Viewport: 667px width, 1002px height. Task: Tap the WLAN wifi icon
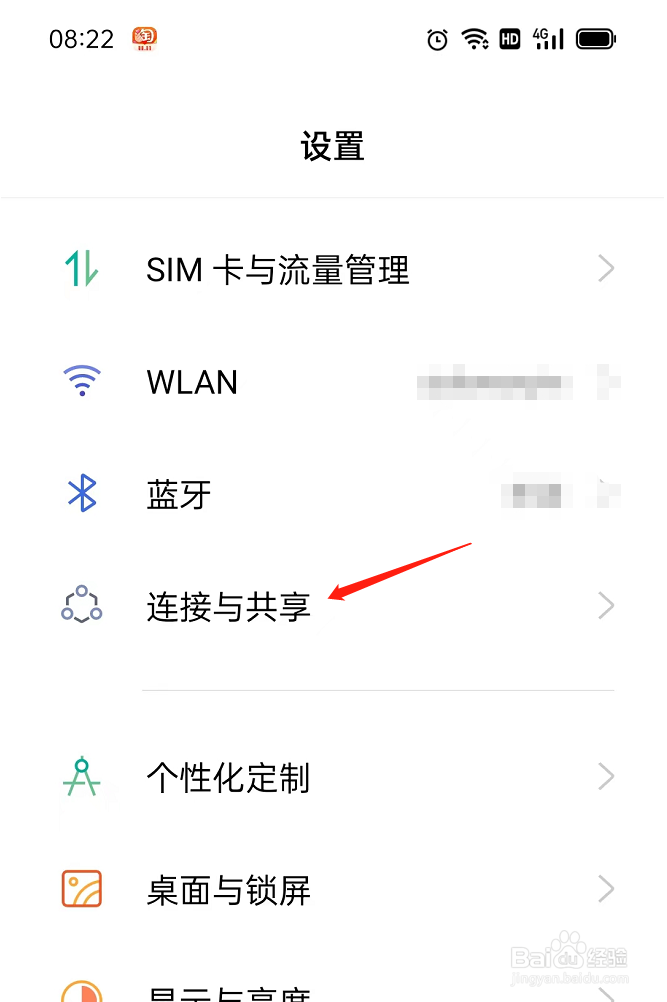click(82, 381)
